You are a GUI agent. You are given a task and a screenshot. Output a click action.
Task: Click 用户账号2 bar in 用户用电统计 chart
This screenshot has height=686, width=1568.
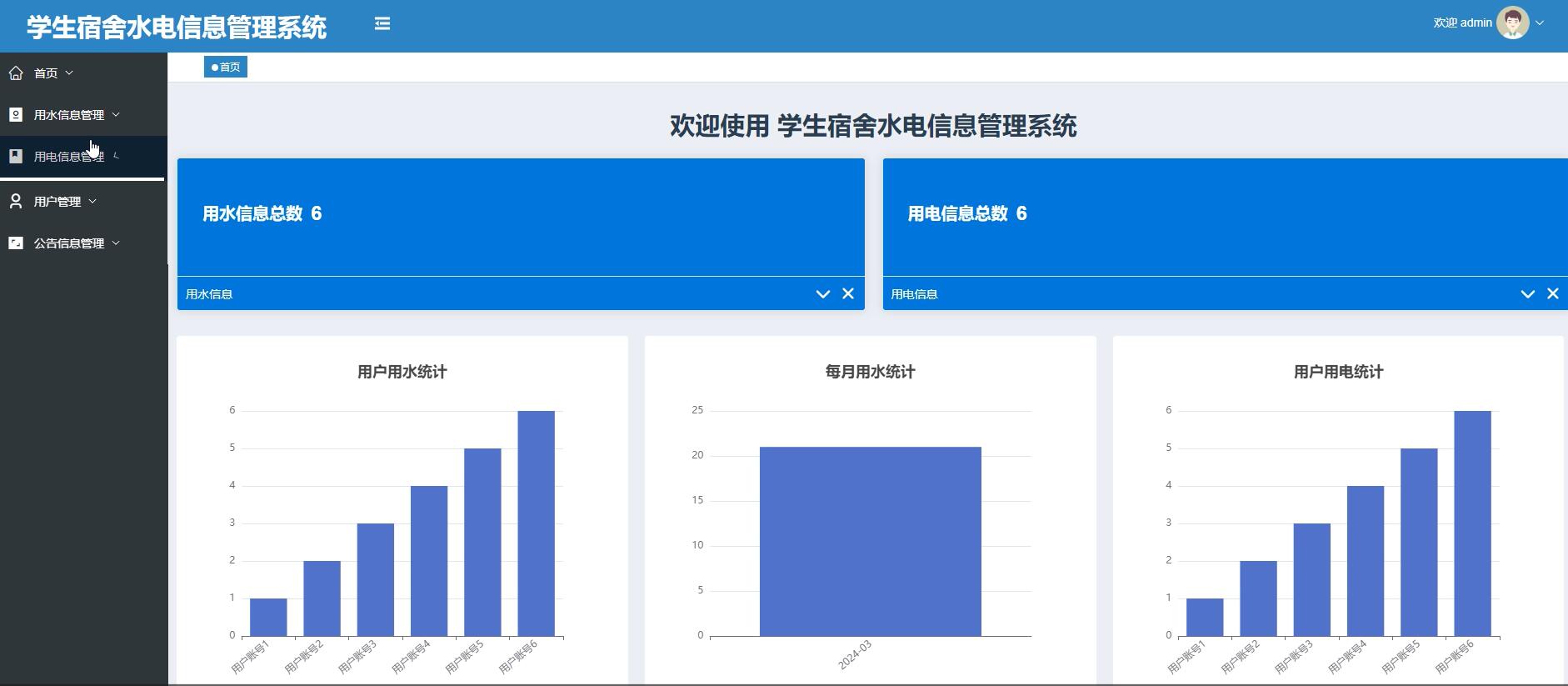(1258, 598)
